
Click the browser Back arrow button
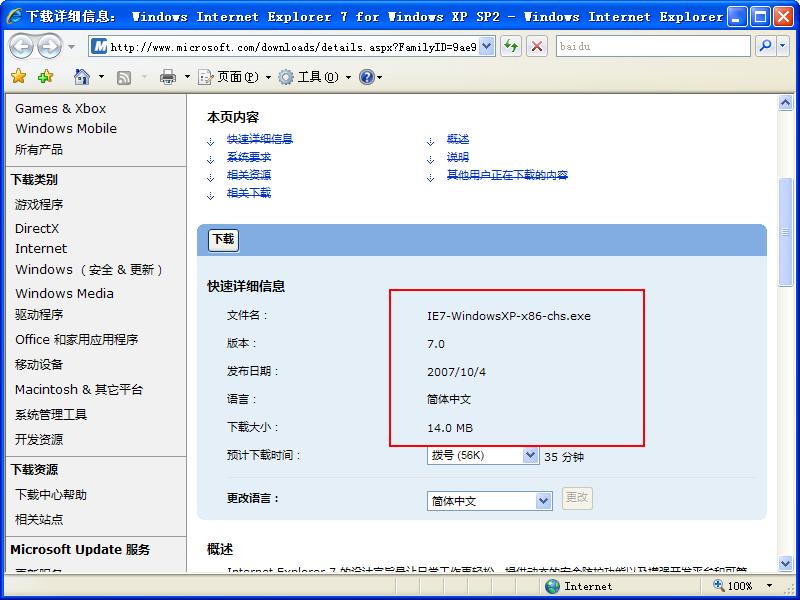click(21, 46)
